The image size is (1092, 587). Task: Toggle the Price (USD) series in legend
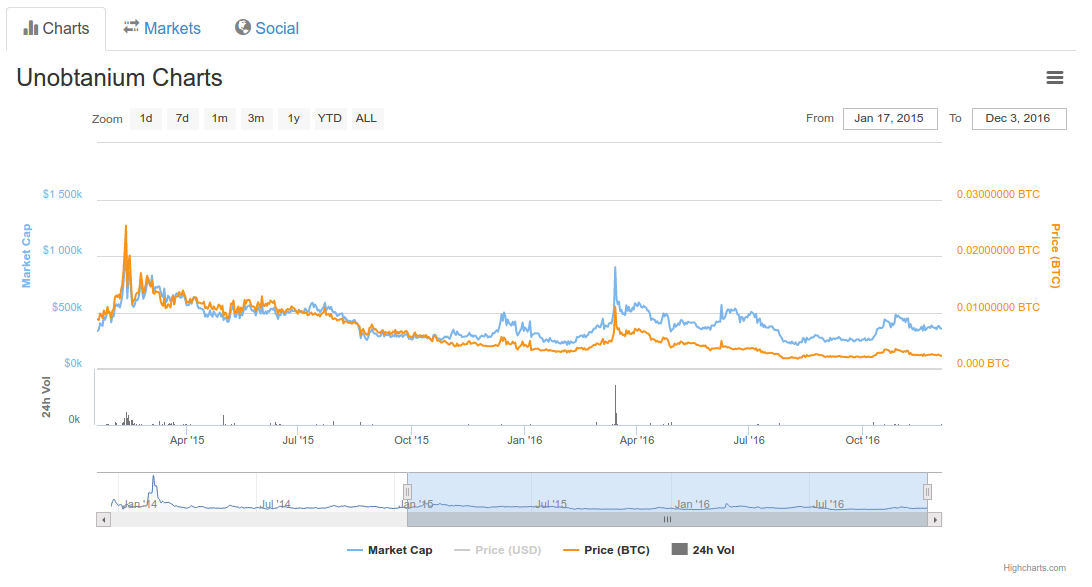pyautogui.click(x=498, y=550)
